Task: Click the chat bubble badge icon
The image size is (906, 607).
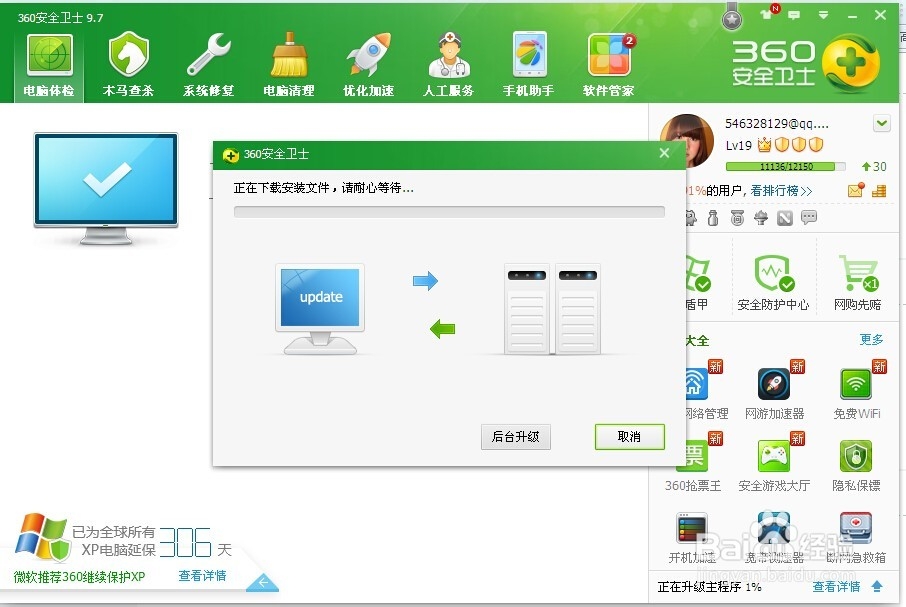Action: [x=809, y=217]
